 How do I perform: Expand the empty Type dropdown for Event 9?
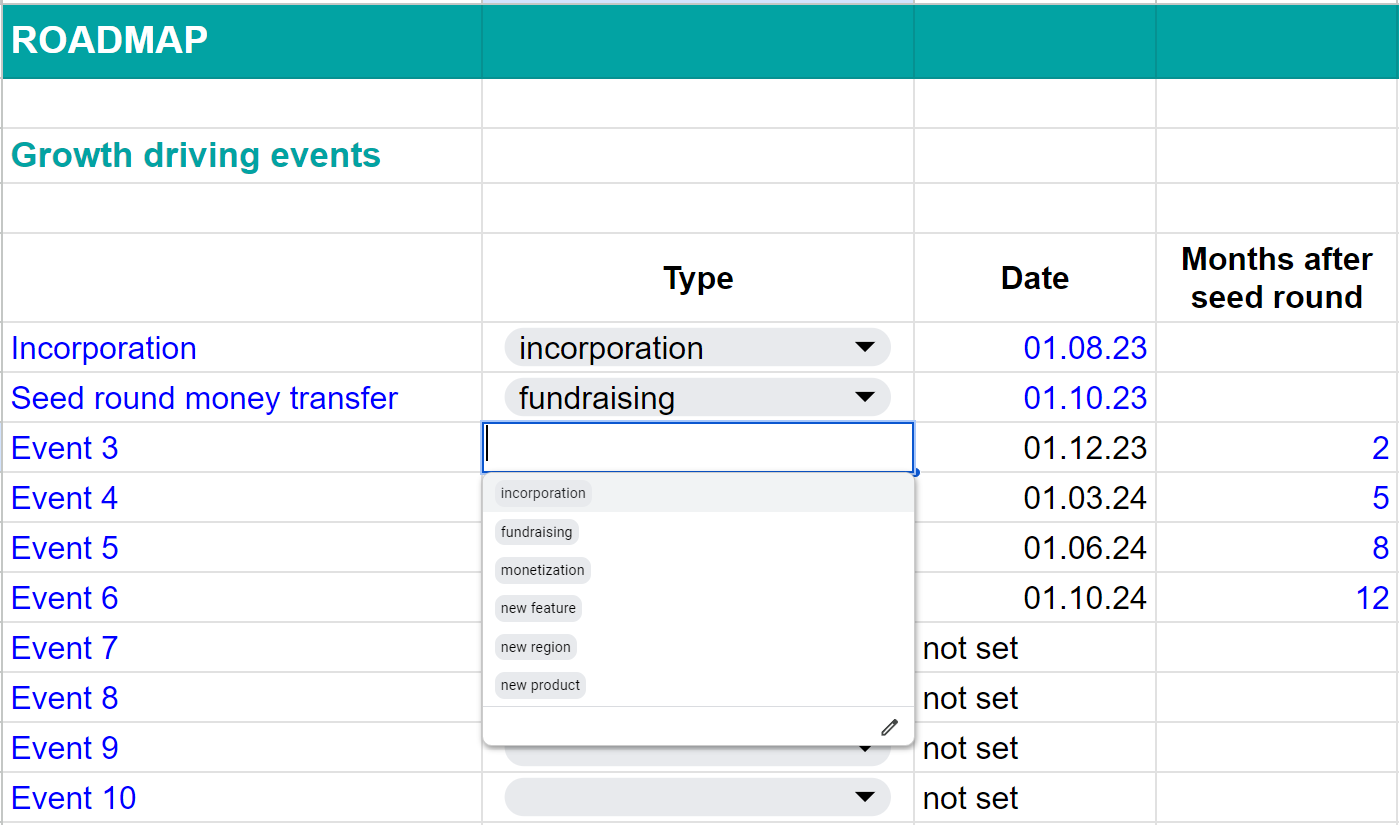point(866,748)
